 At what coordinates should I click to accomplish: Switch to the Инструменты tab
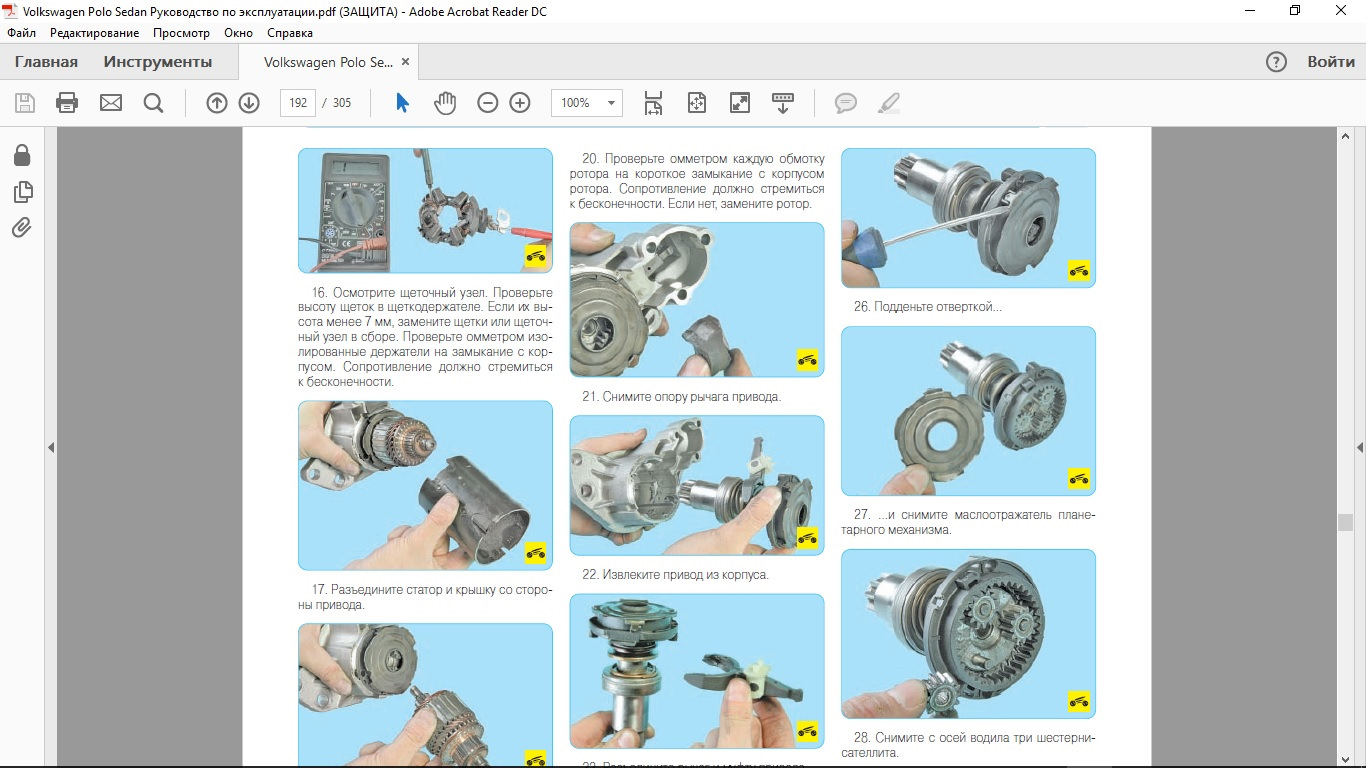coord(158,62)
